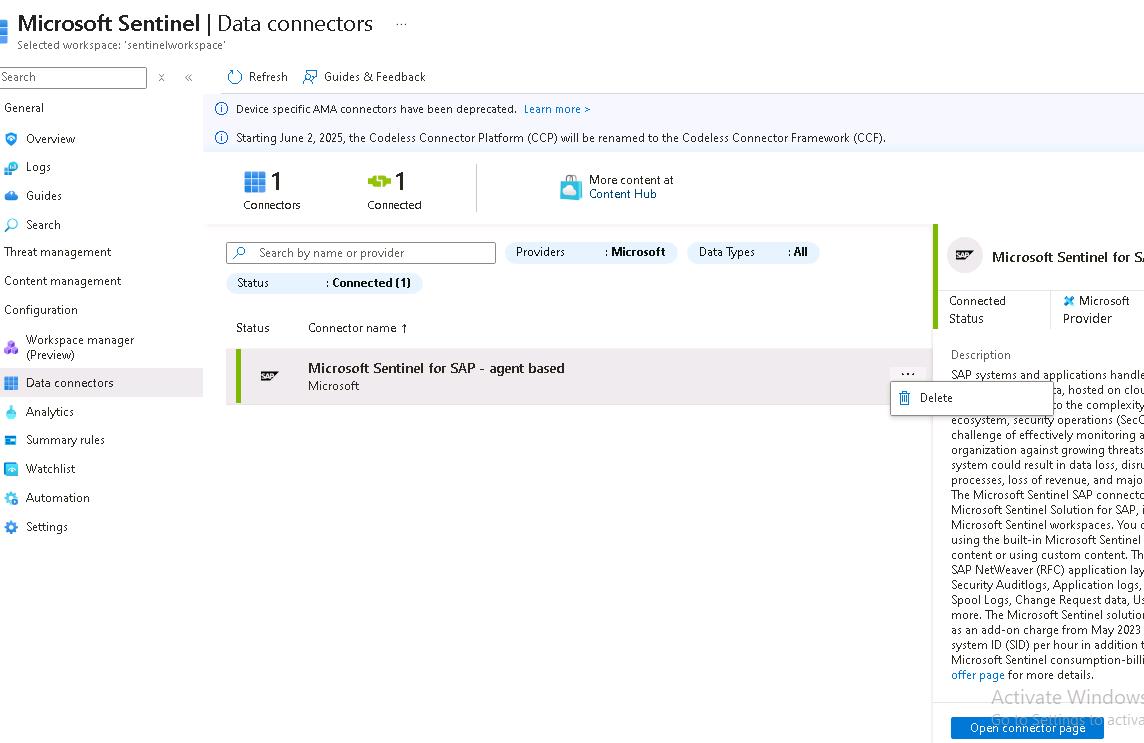1144x743 pixels.
Task: Go to Logs in sidebar
Action: pyautogui.click(x=38, y=167)
